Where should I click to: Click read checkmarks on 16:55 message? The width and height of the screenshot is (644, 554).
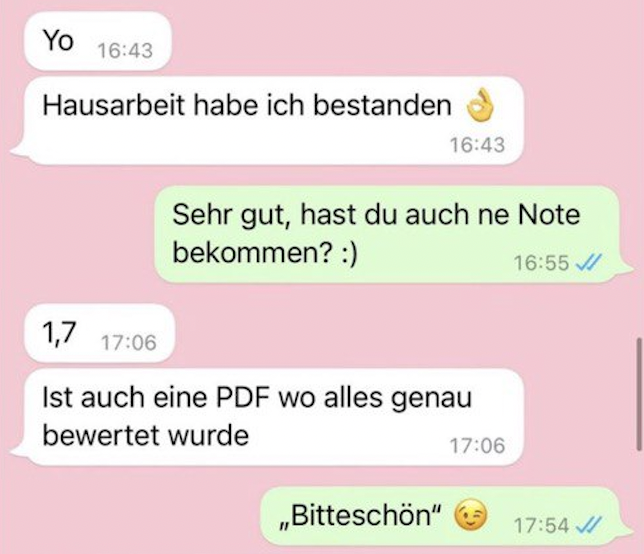point(589,262)
